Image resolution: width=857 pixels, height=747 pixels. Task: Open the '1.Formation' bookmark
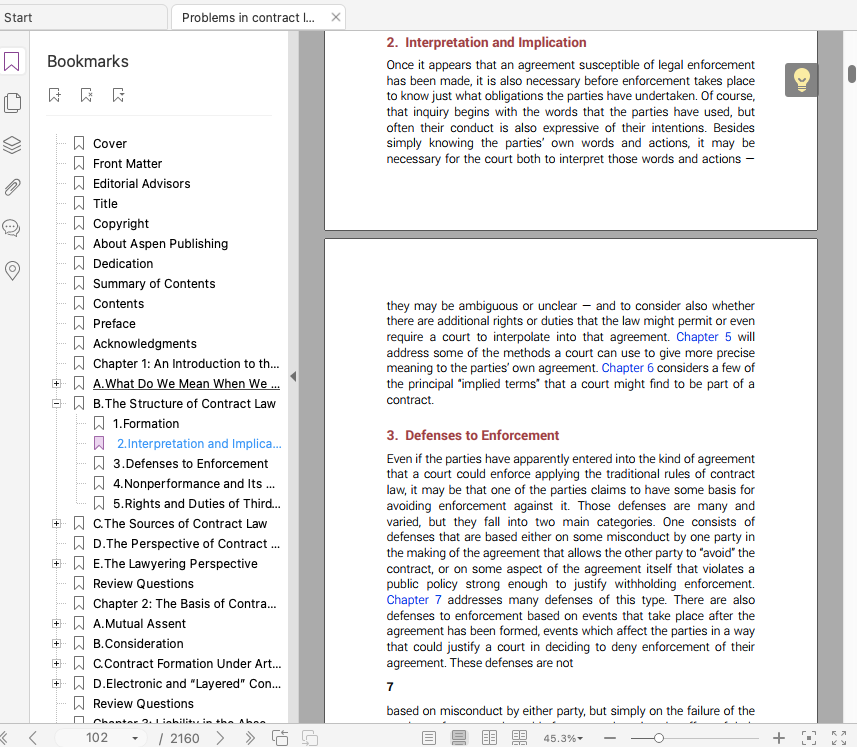146,424
